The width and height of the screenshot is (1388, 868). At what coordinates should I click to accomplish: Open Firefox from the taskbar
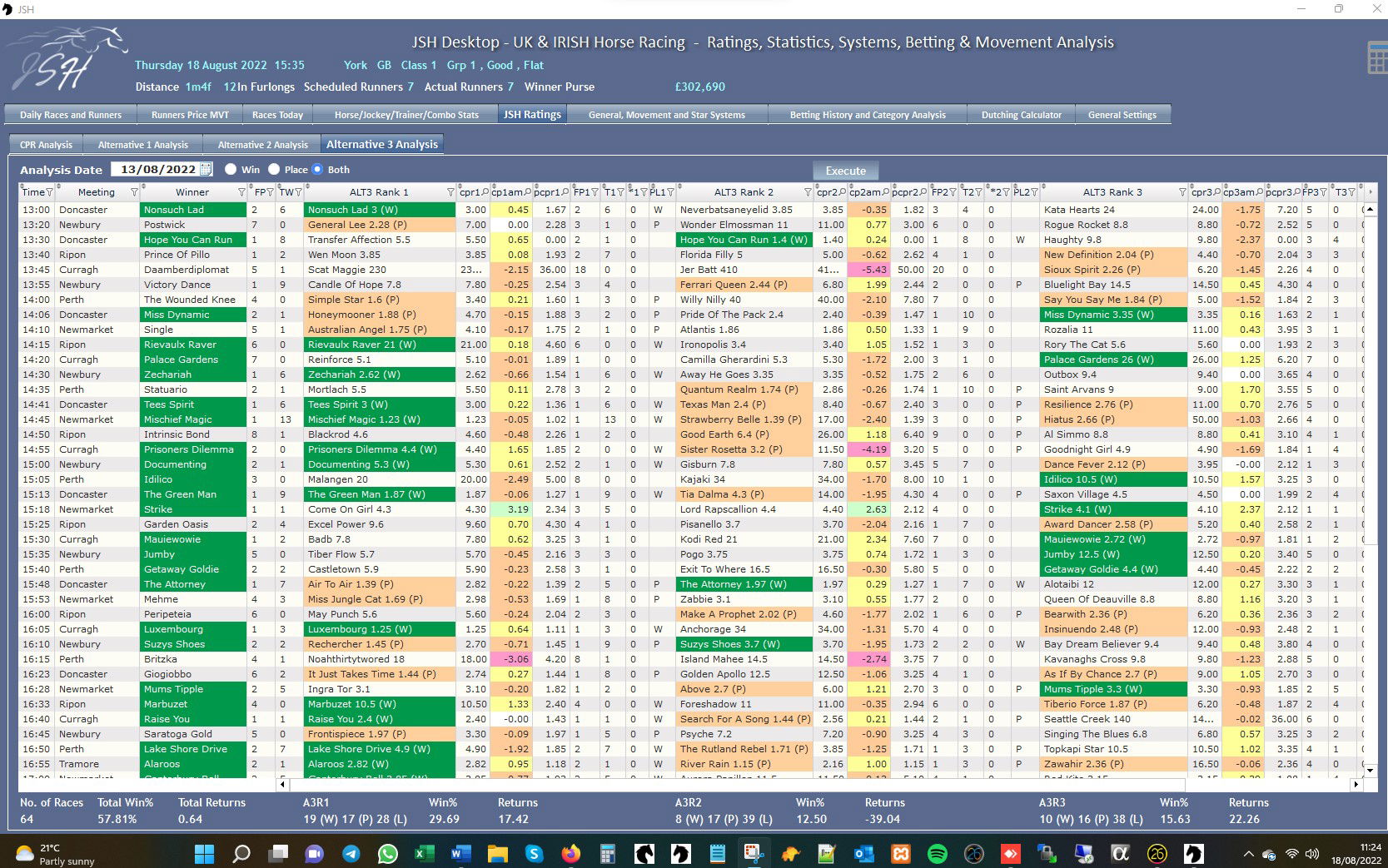[570, 854]
